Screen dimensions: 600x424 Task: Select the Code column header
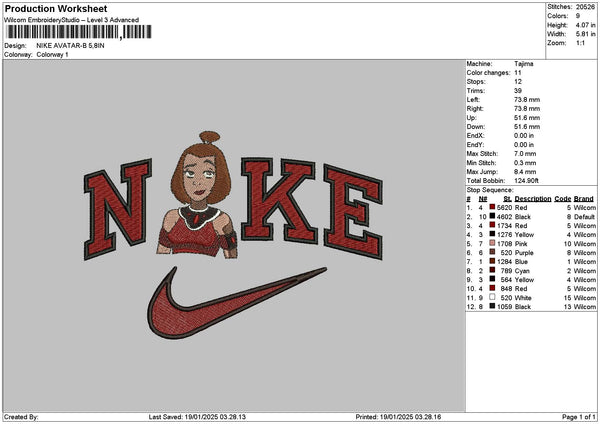(x=562, y=199)
